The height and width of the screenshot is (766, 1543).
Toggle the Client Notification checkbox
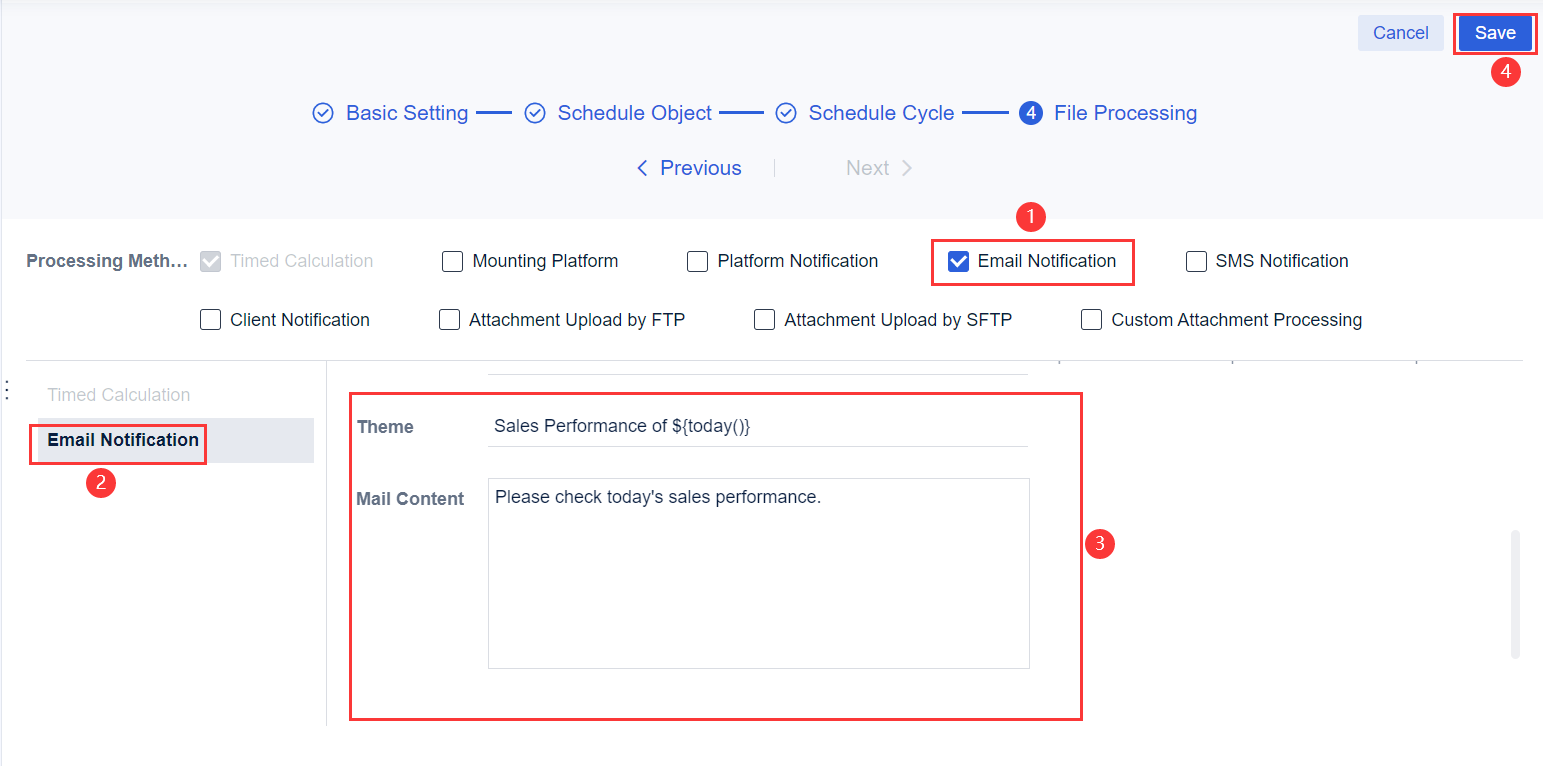210,319
